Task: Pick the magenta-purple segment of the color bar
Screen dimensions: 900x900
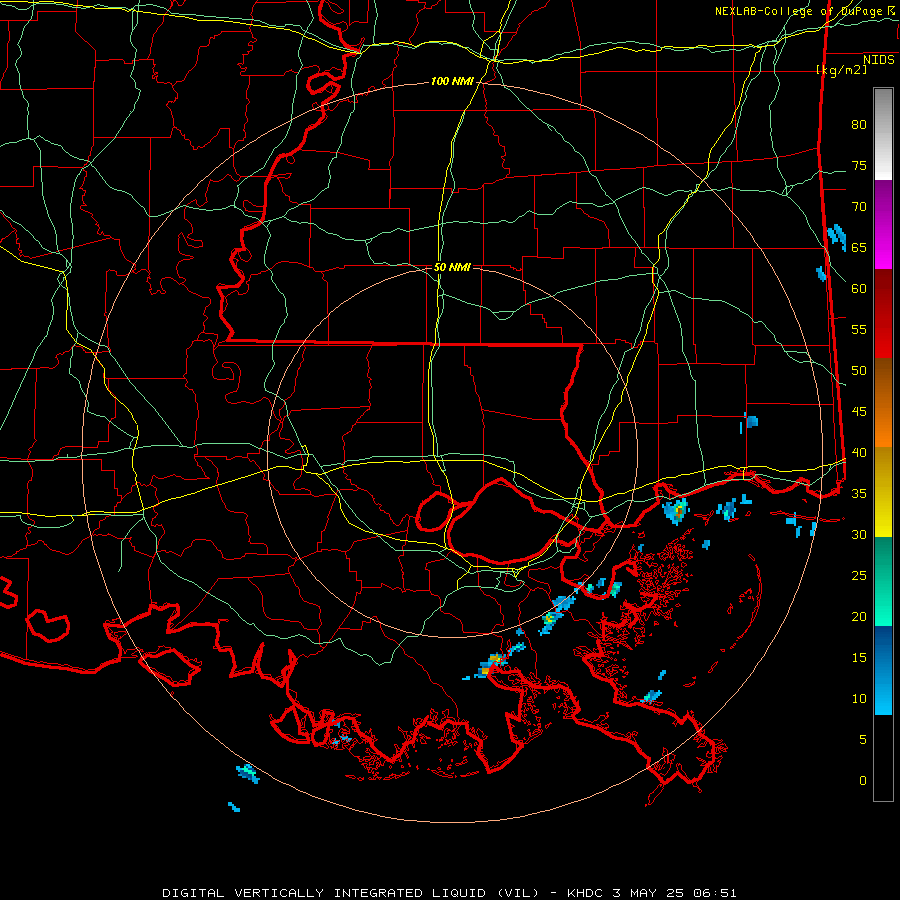Action: (883, 224)
